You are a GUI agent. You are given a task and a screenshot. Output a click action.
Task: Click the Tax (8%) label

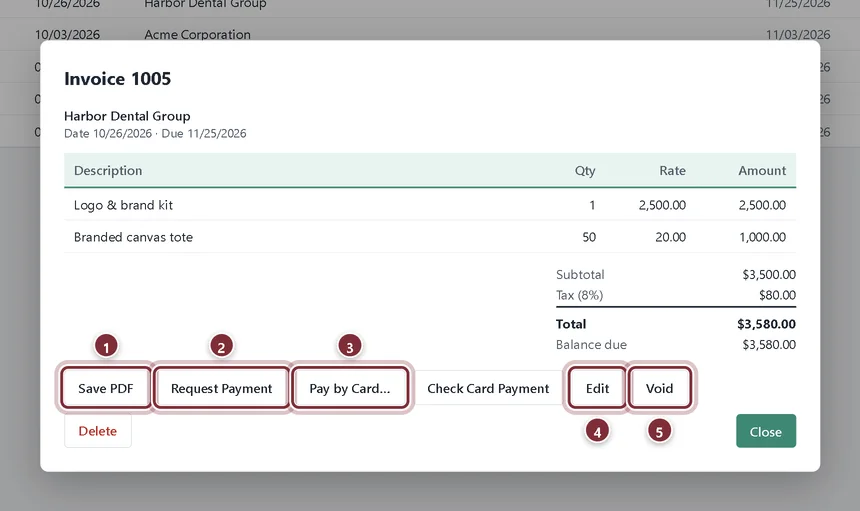579,295
